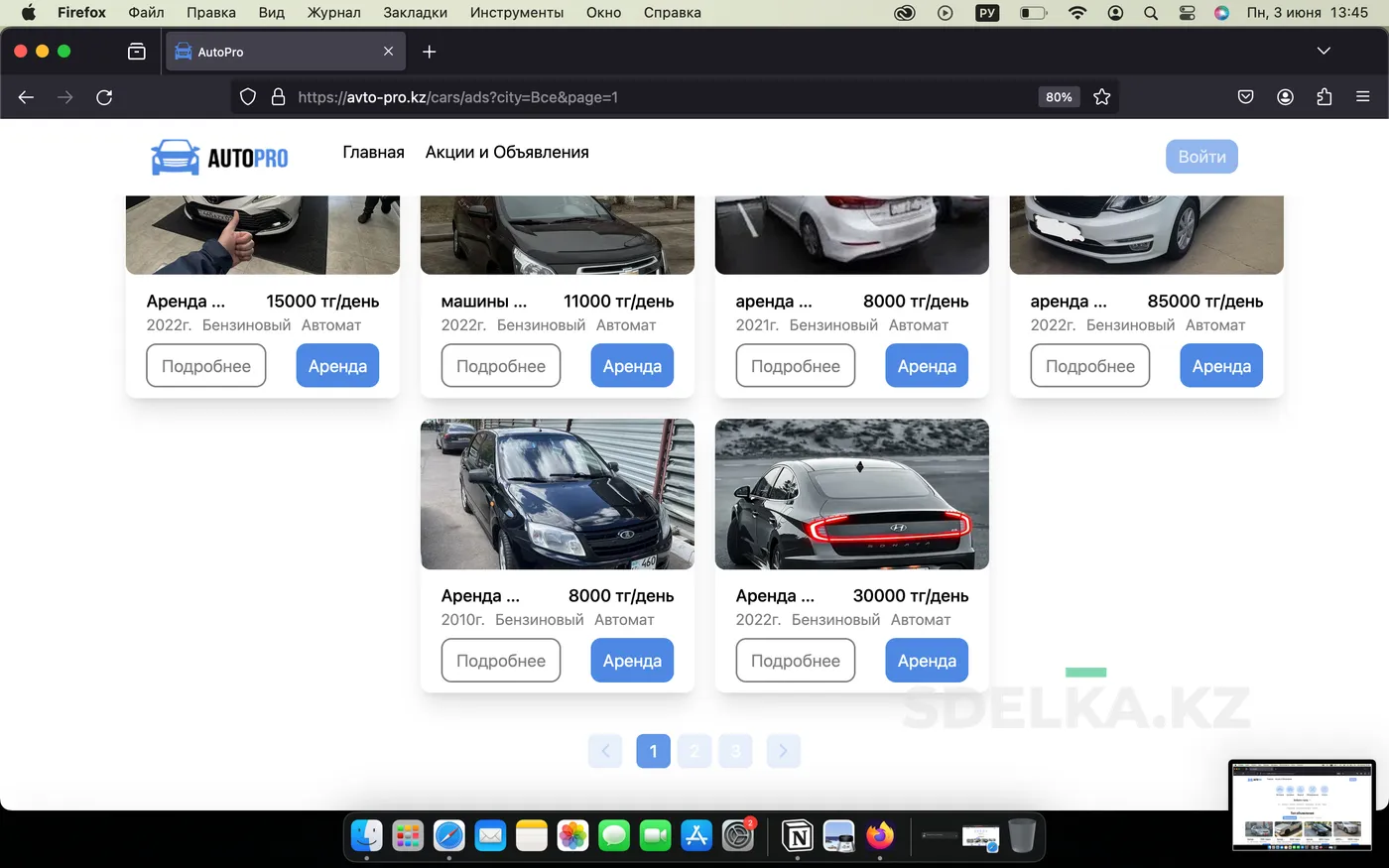Viewport: 1389px width, 868px height.
Task: Open the Акции и Объявления link
Action: pyautogui.click(x=507, y=152)
